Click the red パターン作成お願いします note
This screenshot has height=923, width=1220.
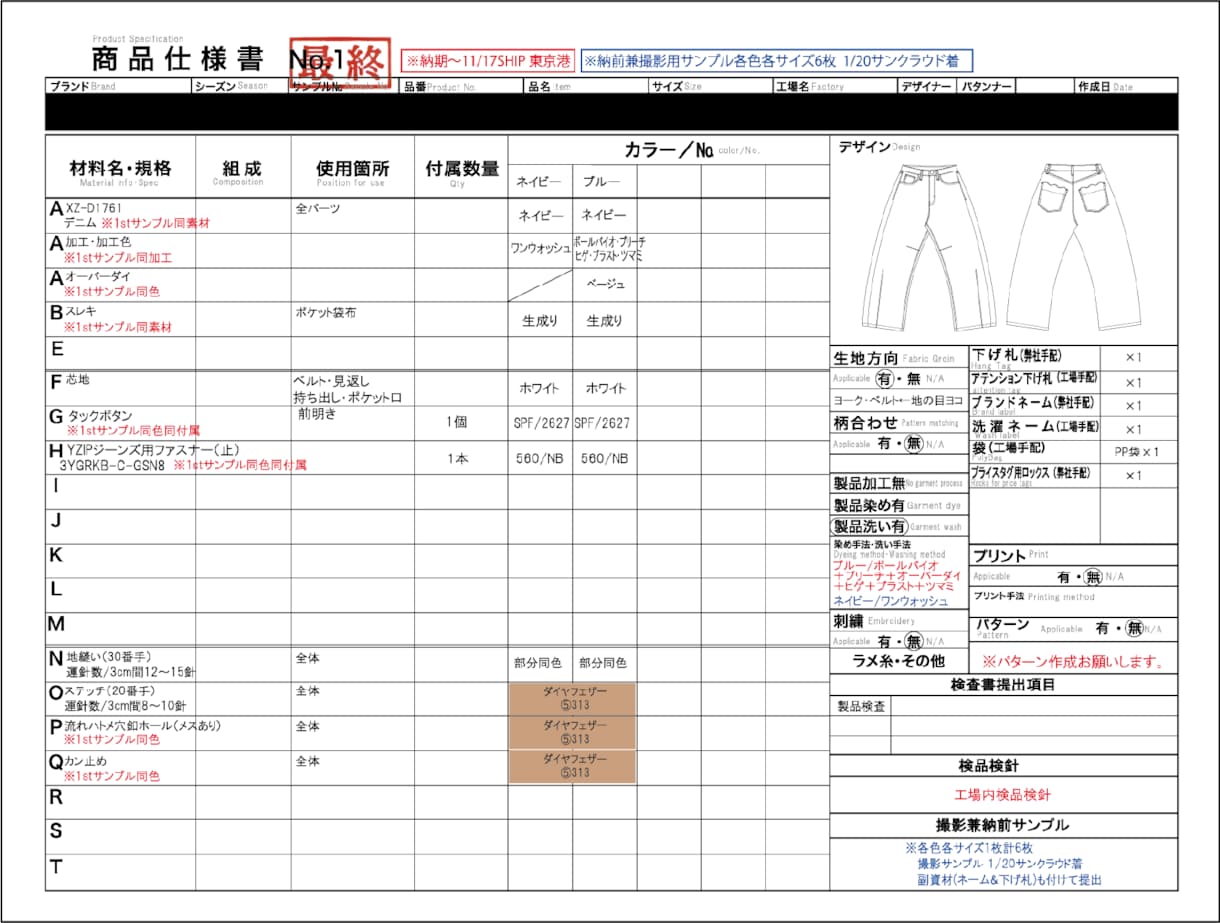tap(1072, 662)
